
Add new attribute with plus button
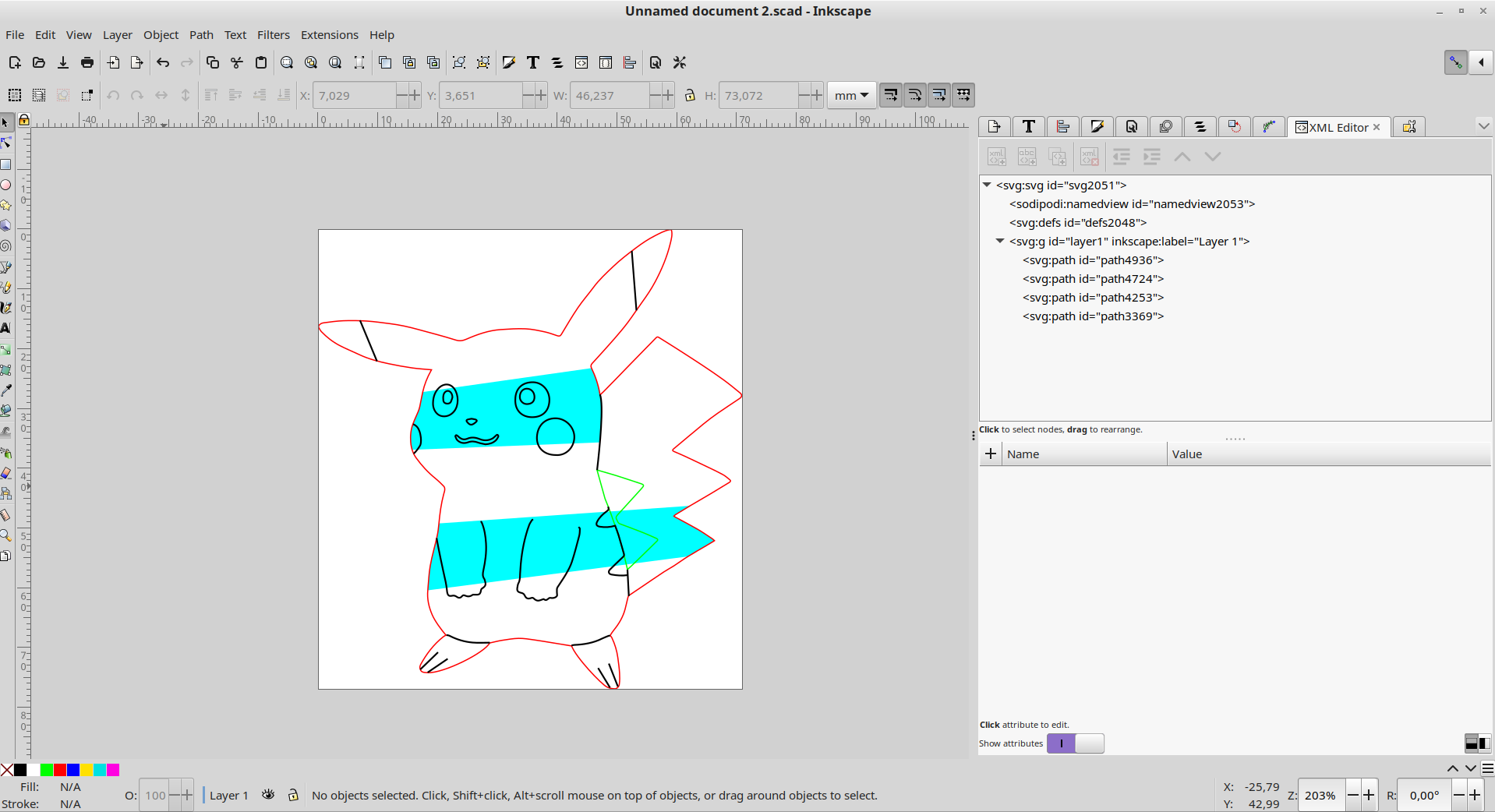pyautogui.click(x=991, y=454)
